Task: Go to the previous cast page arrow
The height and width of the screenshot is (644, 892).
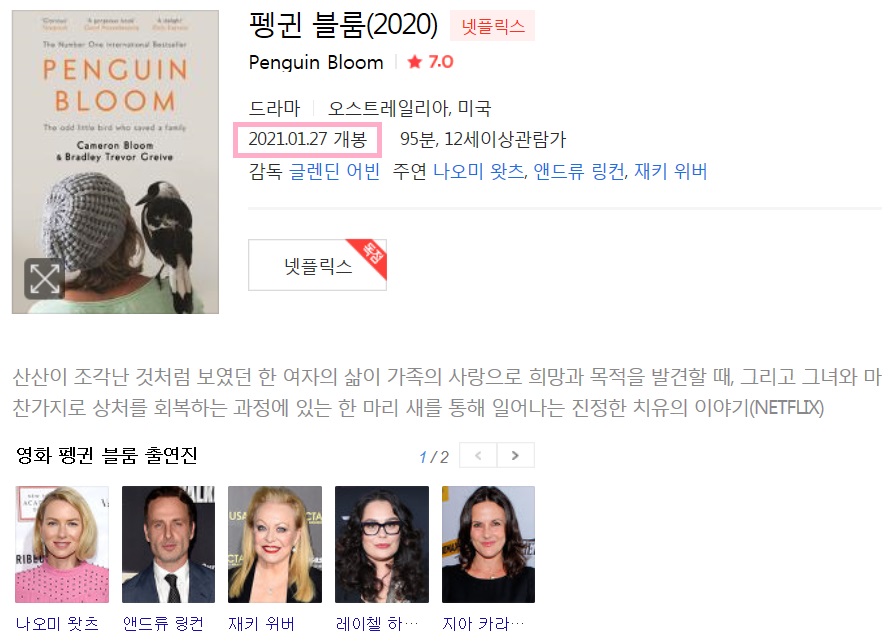Action: (478, 455)
